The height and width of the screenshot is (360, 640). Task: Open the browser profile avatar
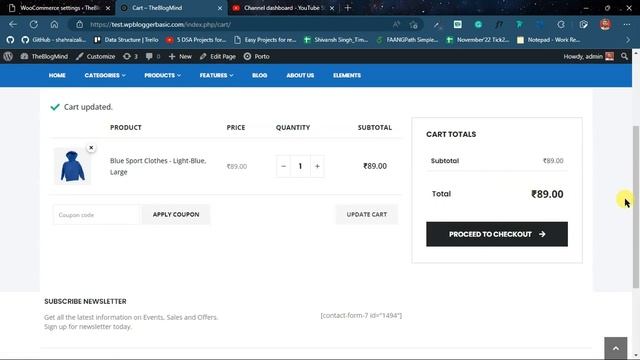(x=605, y=24)
